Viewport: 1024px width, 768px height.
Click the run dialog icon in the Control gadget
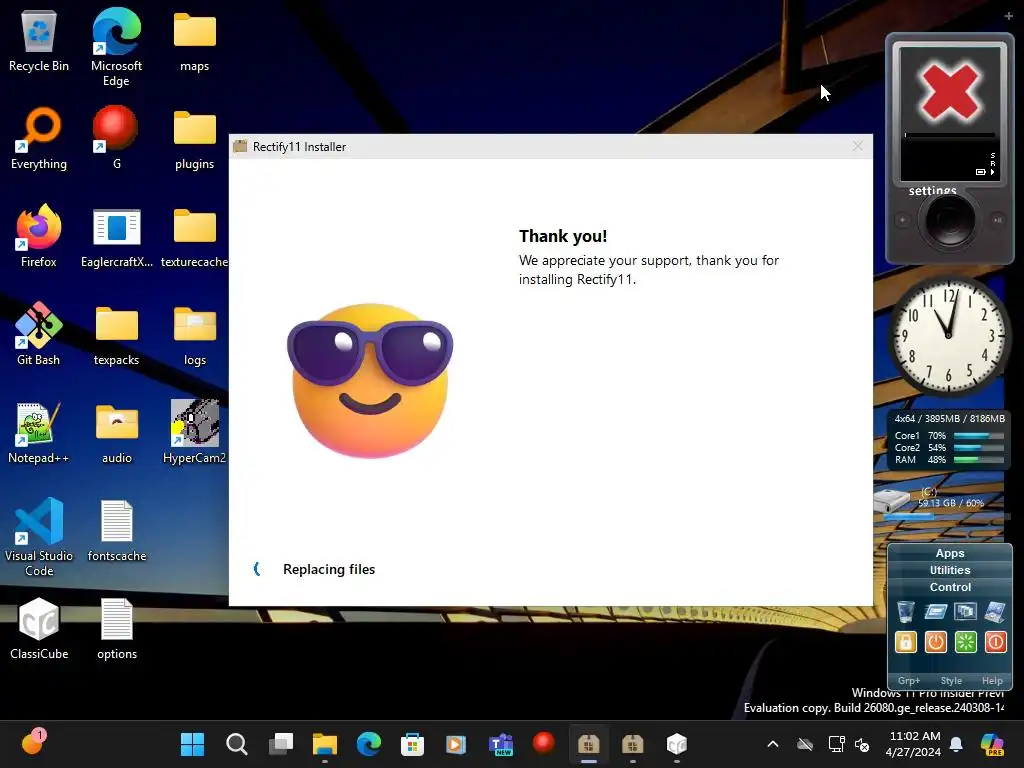935,612
